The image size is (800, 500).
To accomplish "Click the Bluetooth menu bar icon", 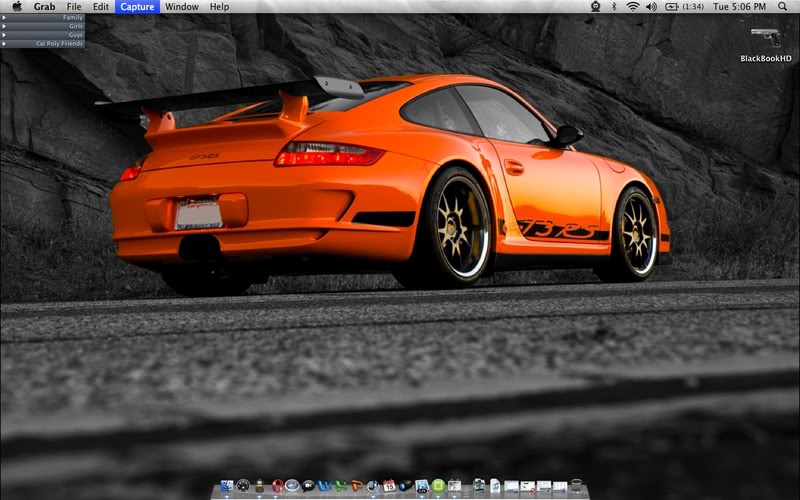I will pos(614,7).
